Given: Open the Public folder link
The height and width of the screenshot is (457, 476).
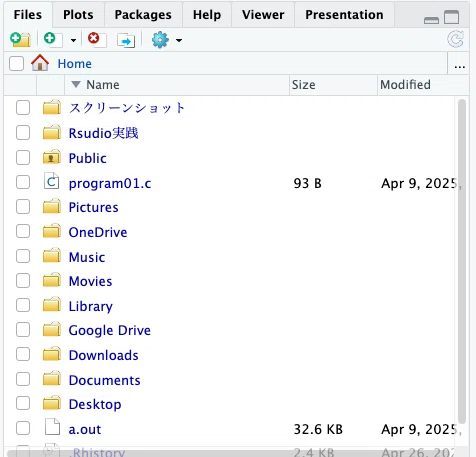Looking at the screenshot, I should tap(88, 158).
